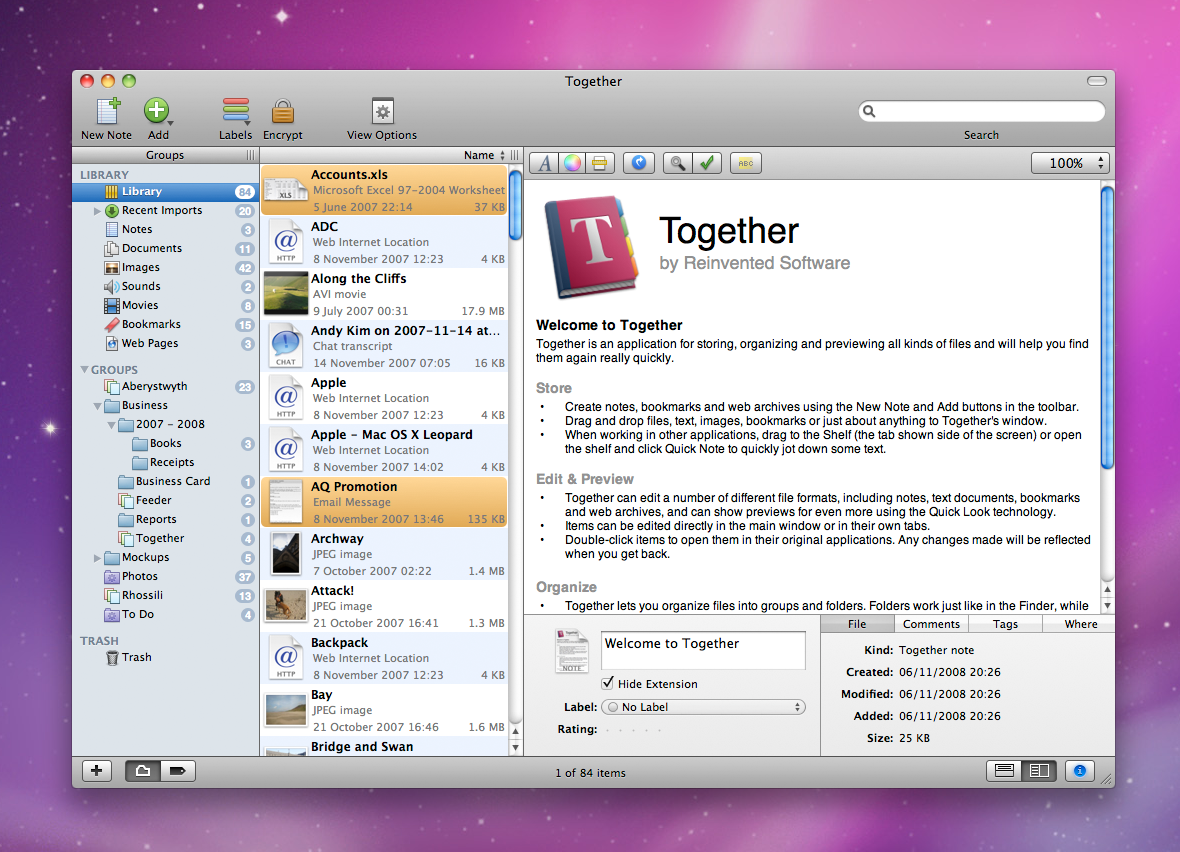Select the Backpack web location item

(385, 658)
